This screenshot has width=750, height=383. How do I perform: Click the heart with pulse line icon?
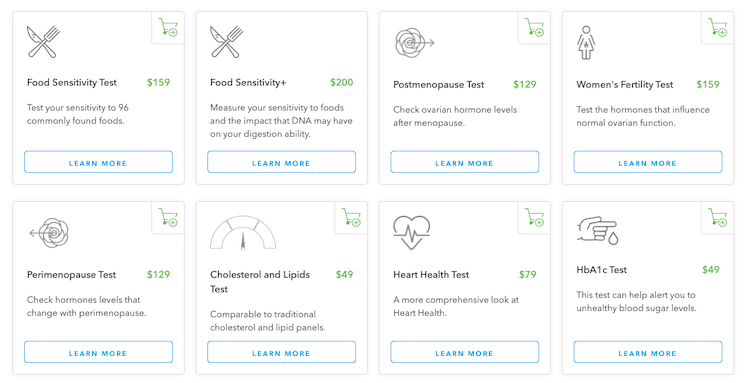click(411, 232)
